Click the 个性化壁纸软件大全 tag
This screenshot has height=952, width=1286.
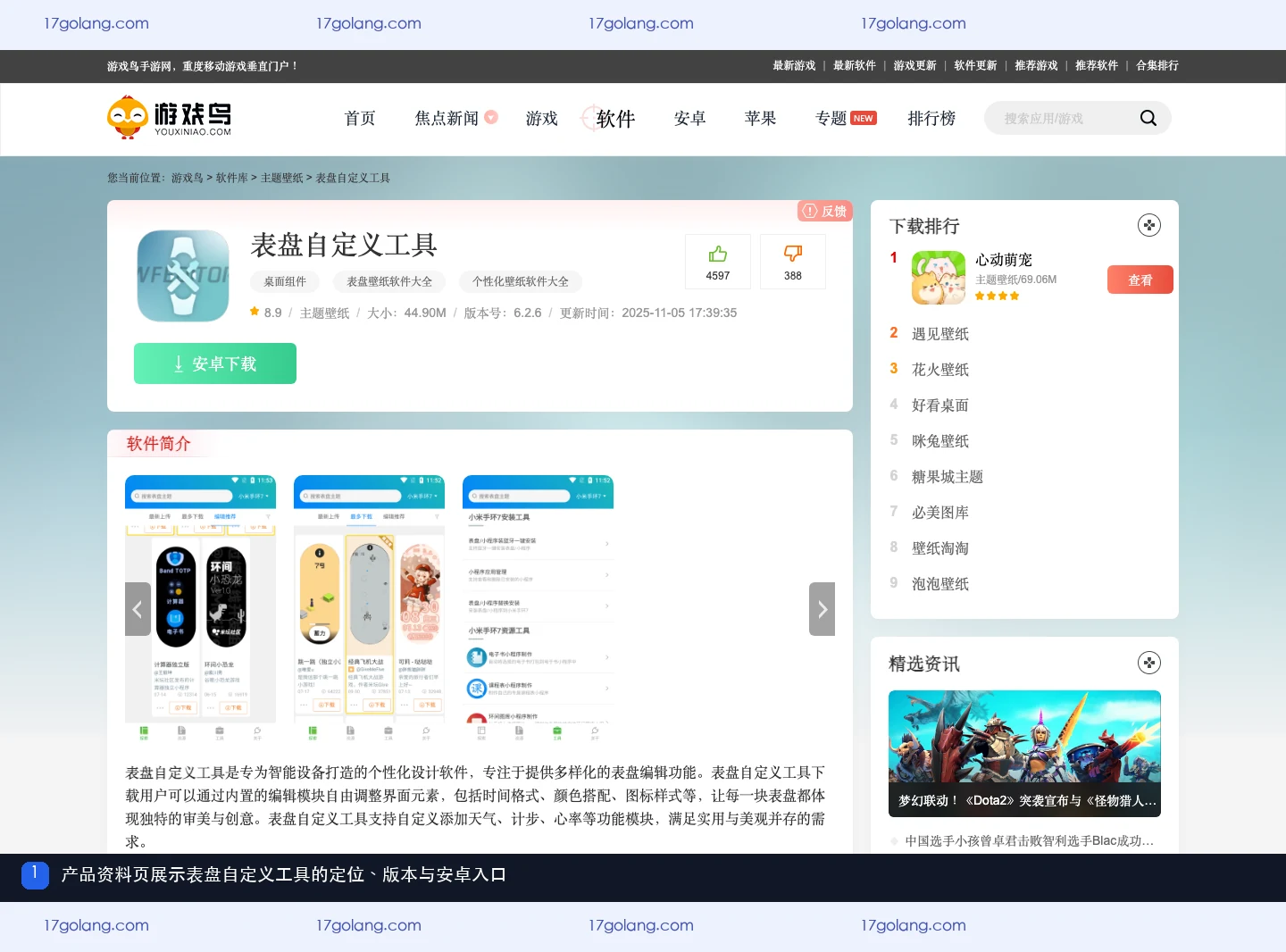521,281
